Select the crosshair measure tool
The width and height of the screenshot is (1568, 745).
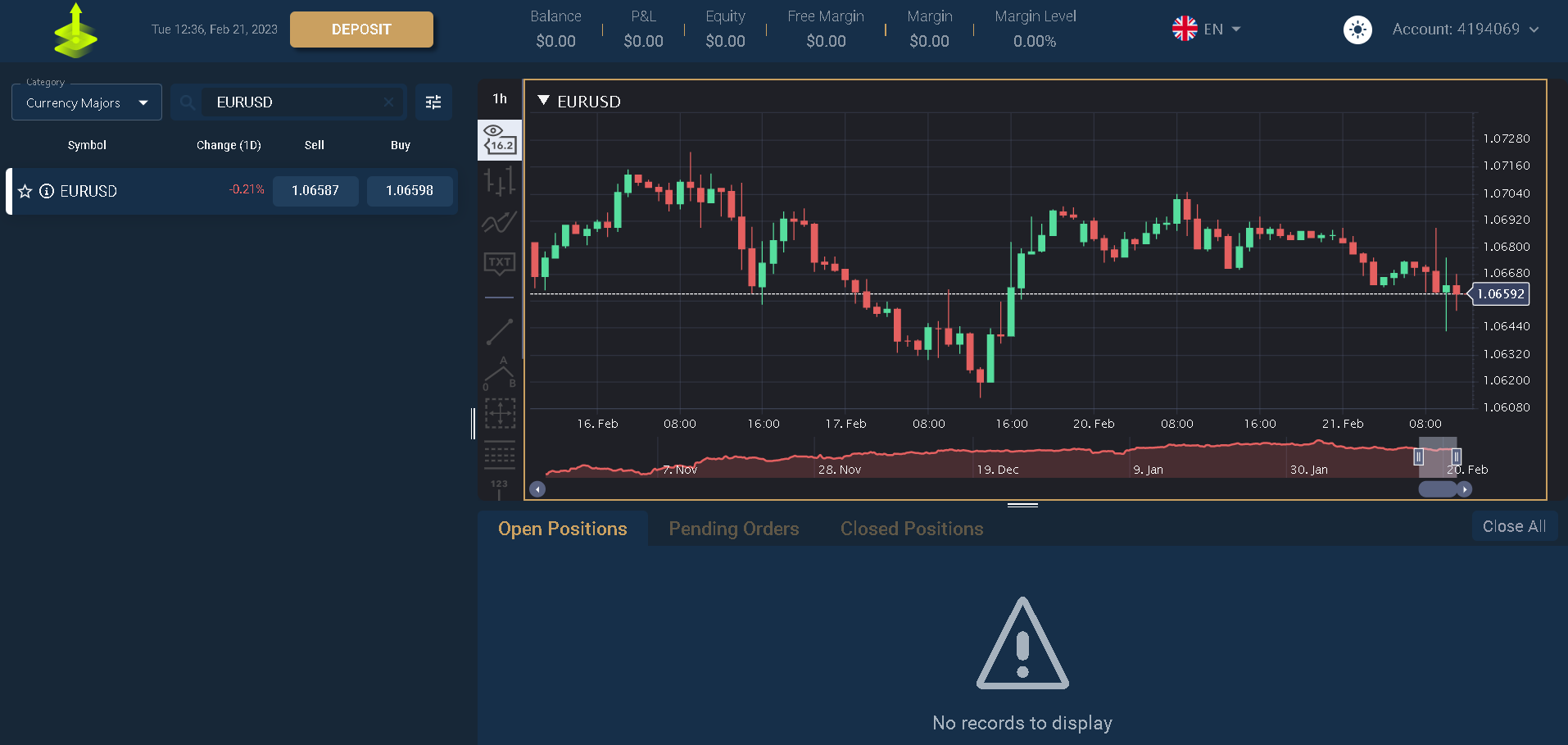(x=499, y=413)
